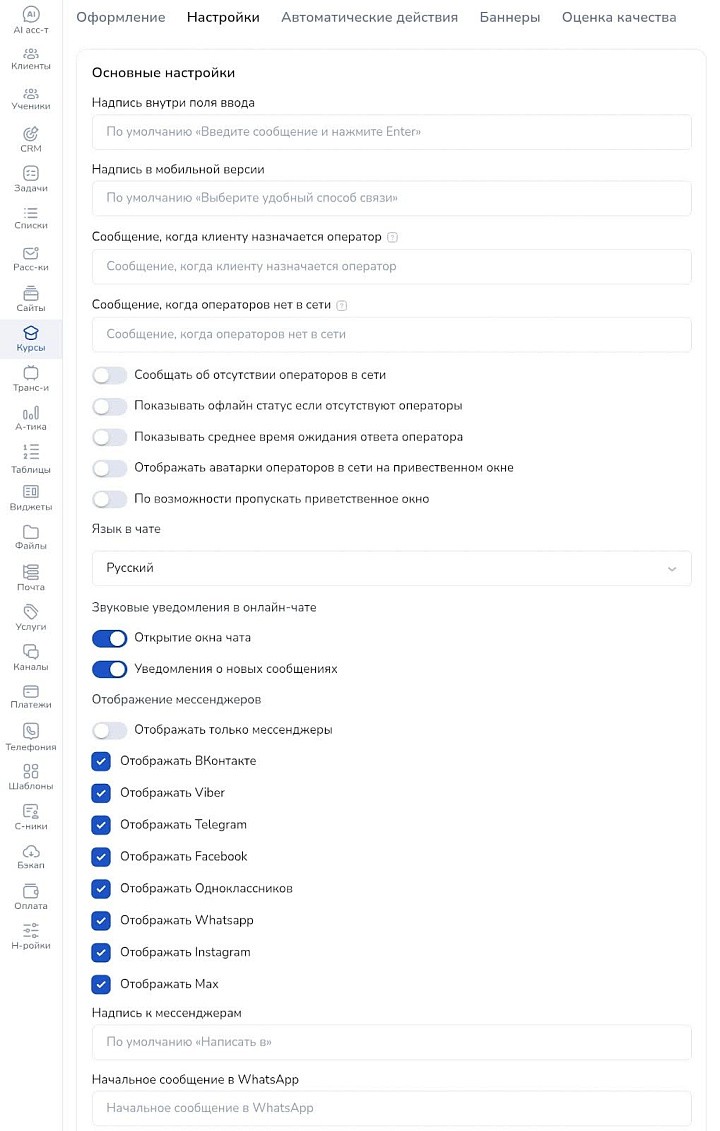
Task: Enable Сообщать об отсутствии операторов toggle
Action: point(109,375)
